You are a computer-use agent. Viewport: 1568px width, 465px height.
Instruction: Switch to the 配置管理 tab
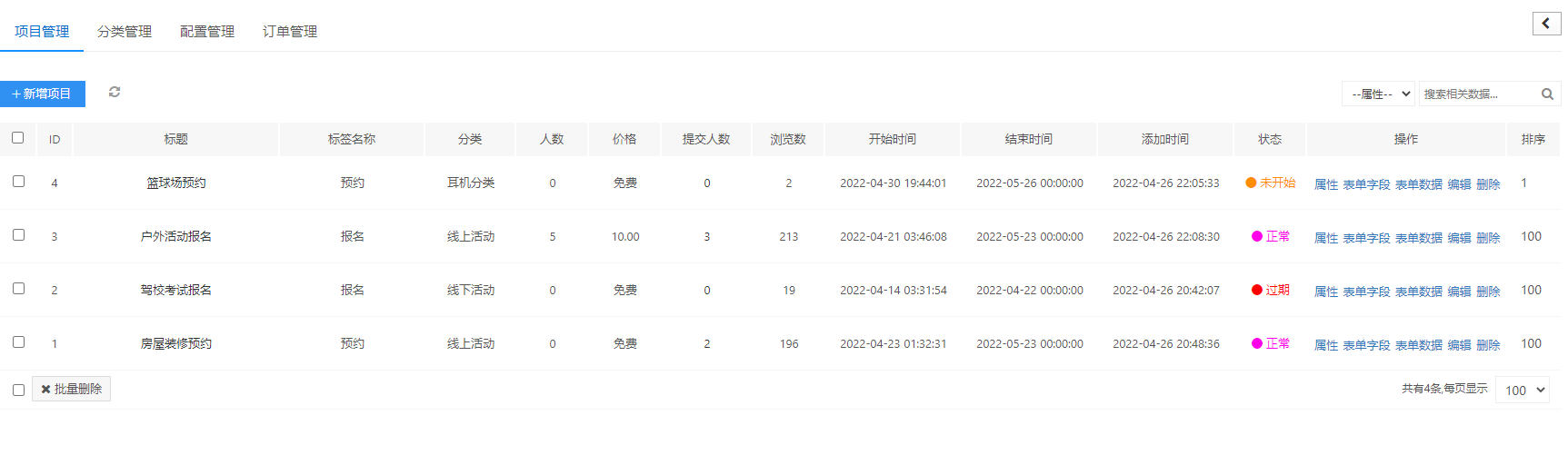[207, 31]
